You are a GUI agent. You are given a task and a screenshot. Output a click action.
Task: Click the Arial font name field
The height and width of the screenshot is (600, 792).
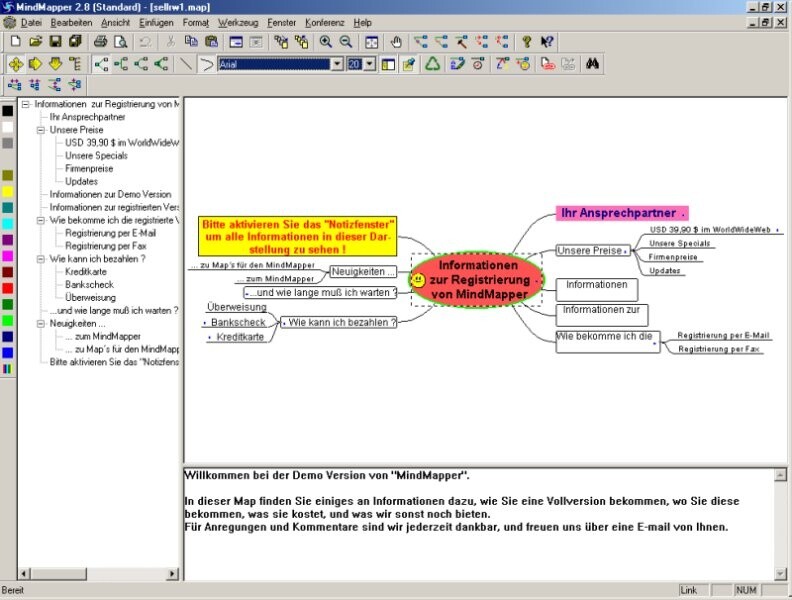coord(274,64)
